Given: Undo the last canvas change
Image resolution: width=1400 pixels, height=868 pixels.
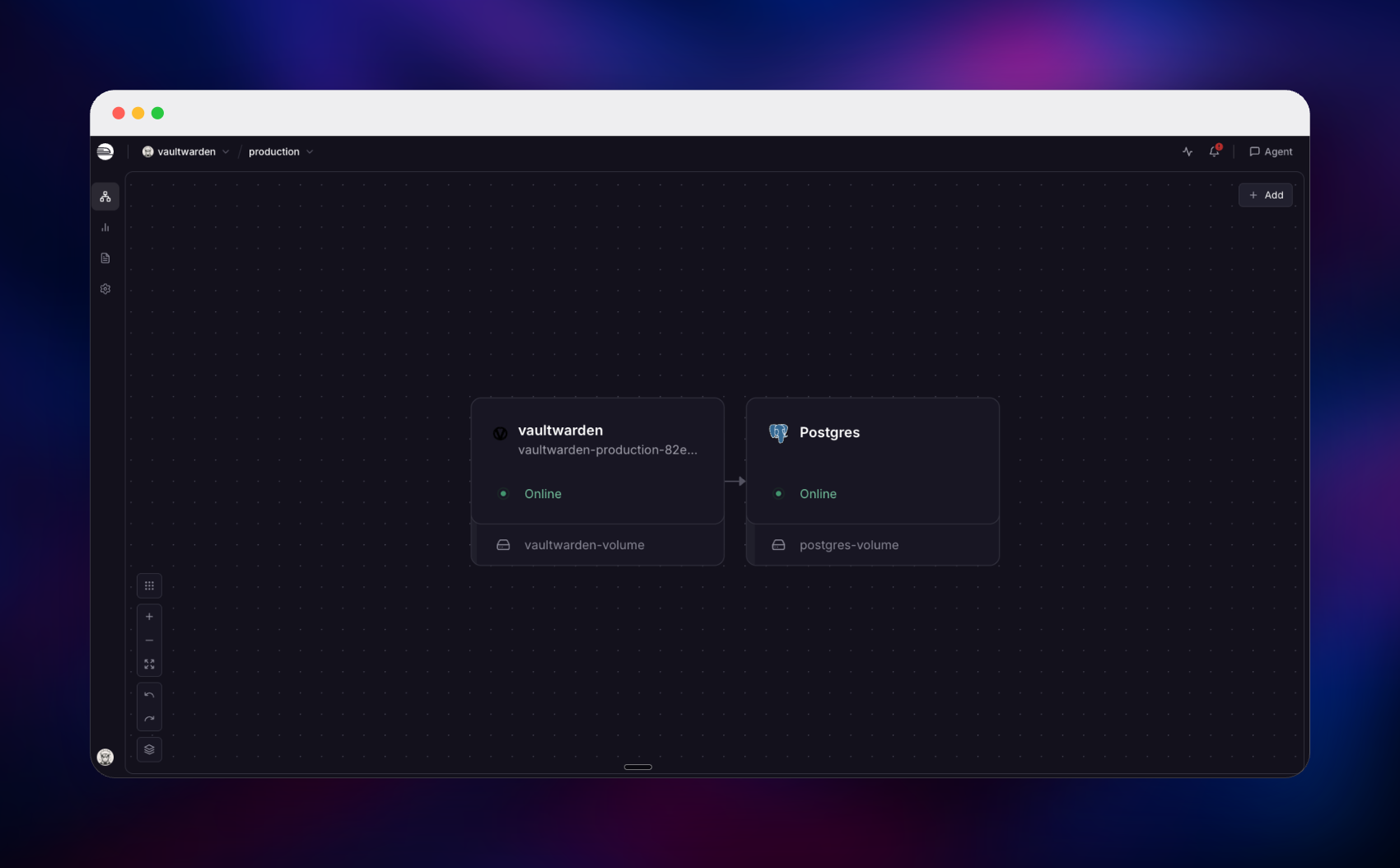Looking at the screenshot, I should (x=149, y=695).
